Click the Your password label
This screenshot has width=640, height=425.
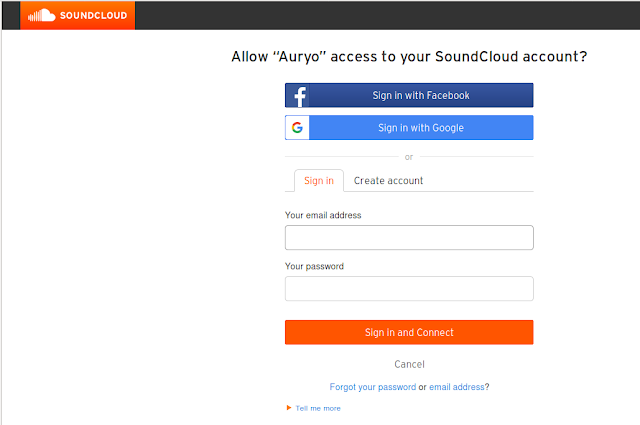pos(314,266)
